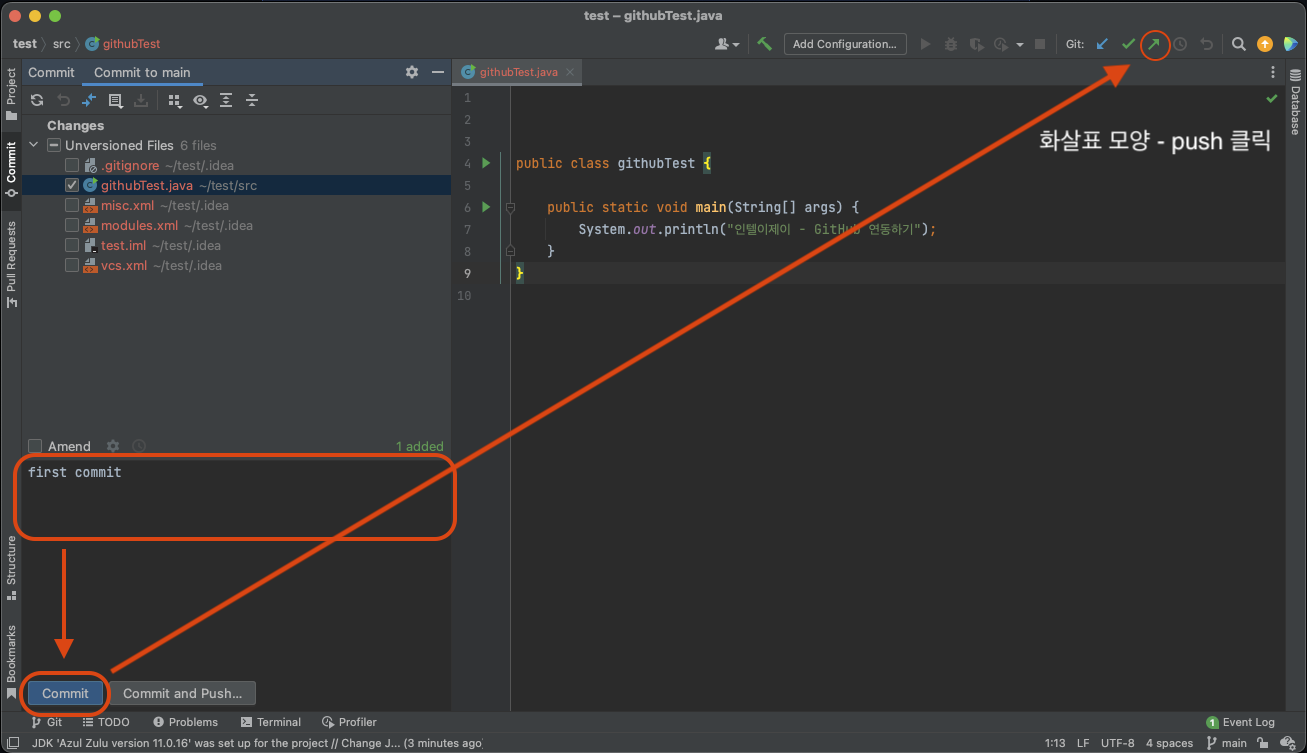Open the run-with-profiler dropdown arrow
The height and width of the screenshot is (753, 1307).
[1020, 44]
